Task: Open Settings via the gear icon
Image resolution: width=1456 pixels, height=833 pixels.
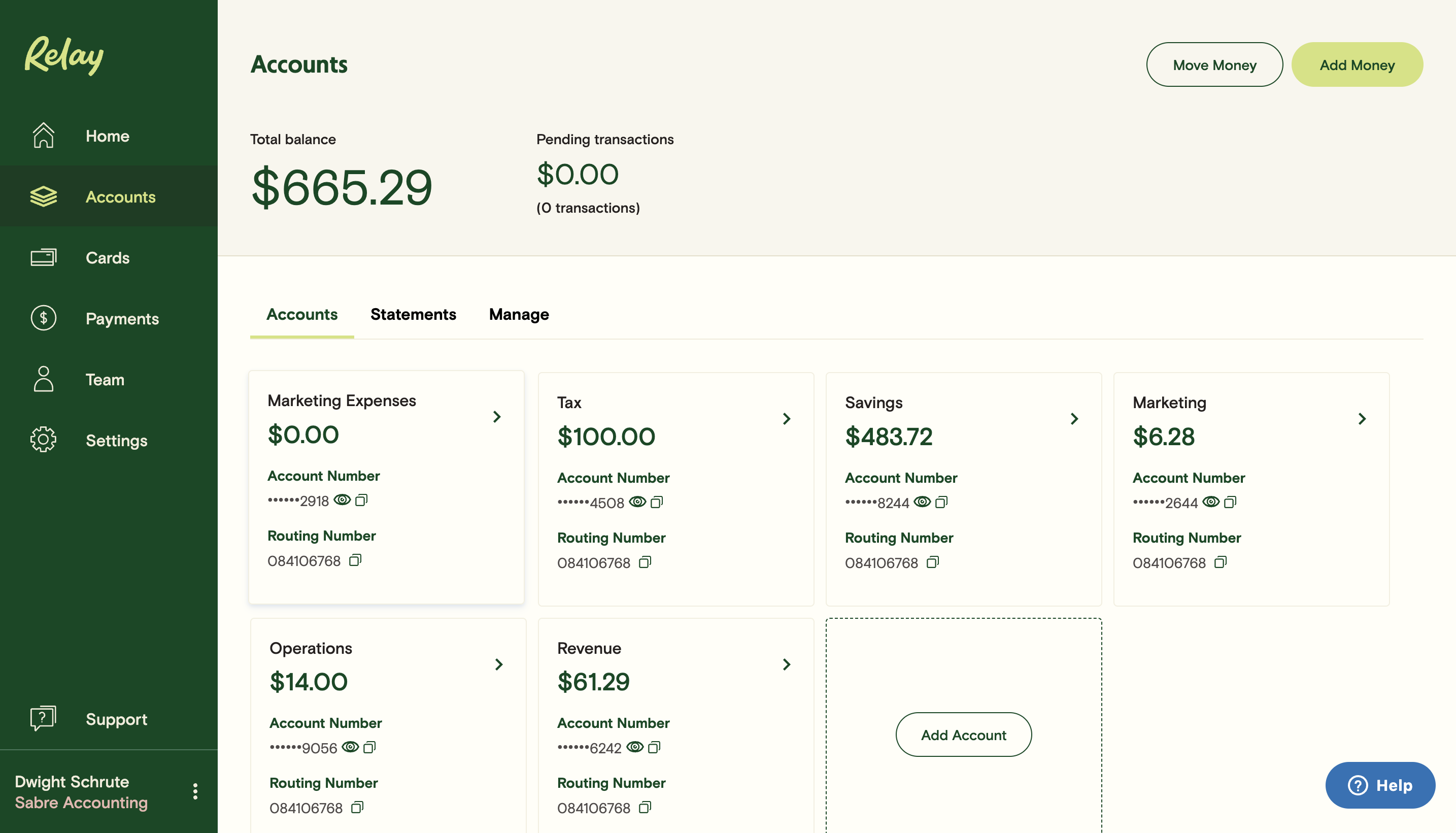Action: point(44,440)
